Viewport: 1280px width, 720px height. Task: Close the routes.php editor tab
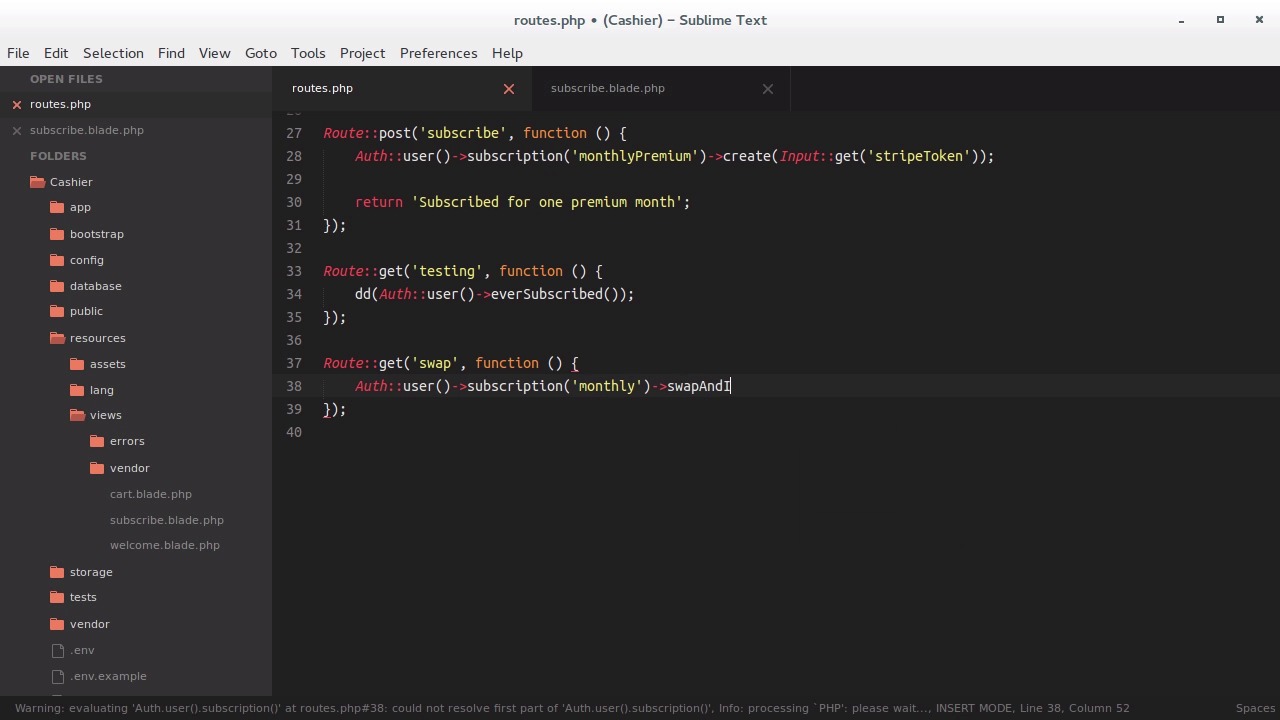509,89
